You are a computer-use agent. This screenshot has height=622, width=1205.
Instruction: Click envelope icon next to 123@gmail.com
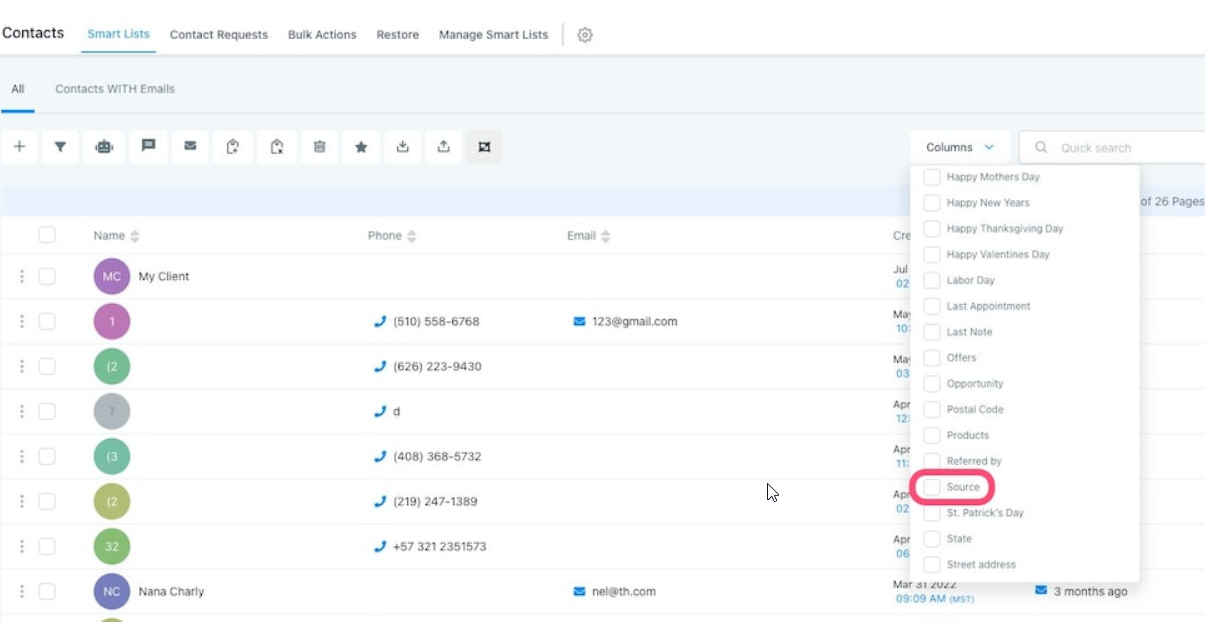point(579,321)
